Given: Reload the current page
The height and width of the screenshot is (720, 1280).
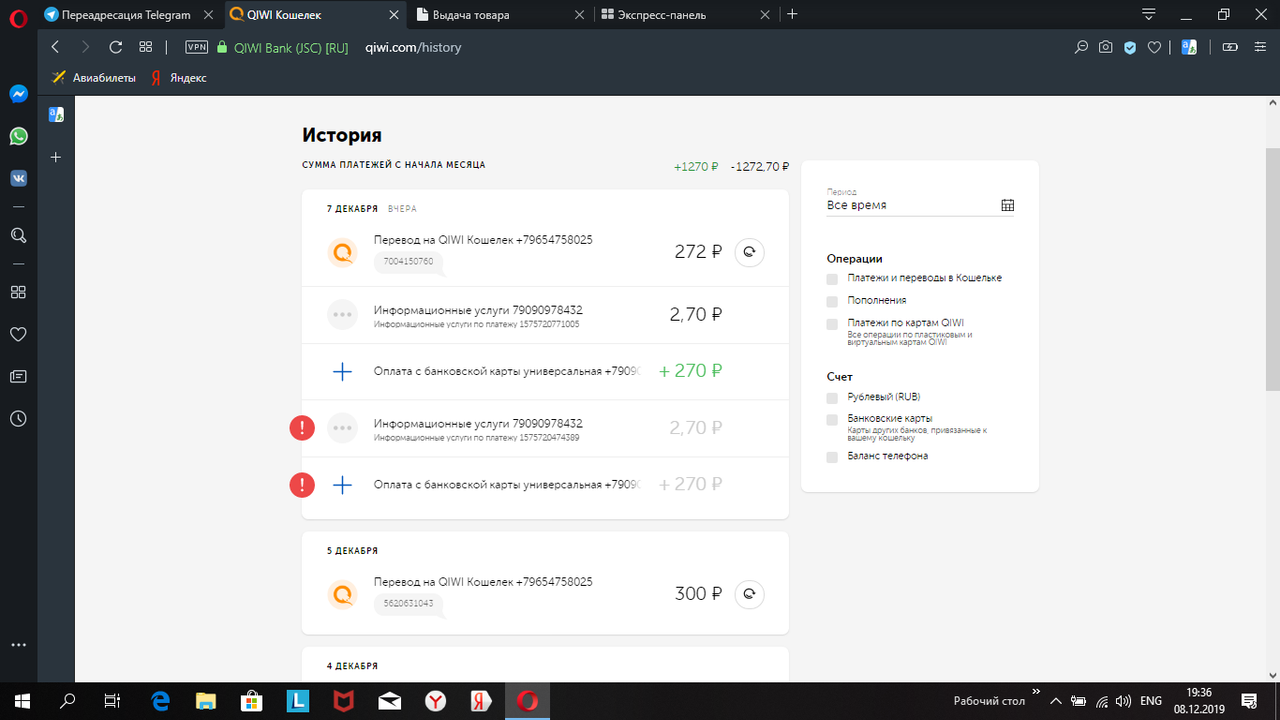Looking at the screenshot, I should tap(115, 47).
